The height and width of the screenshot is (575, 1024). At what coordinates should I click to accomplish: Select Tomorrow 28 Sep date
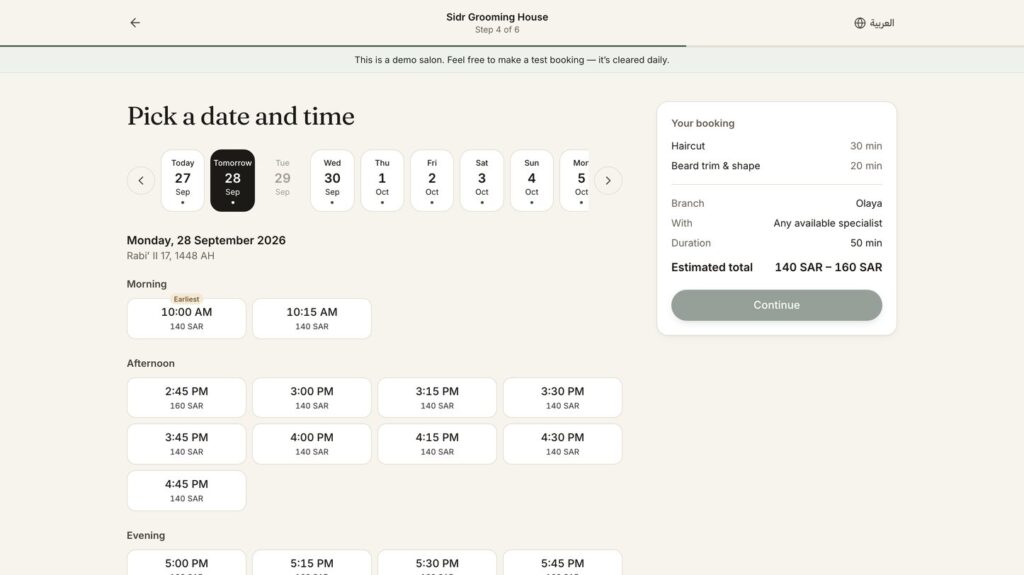[232, 180]
